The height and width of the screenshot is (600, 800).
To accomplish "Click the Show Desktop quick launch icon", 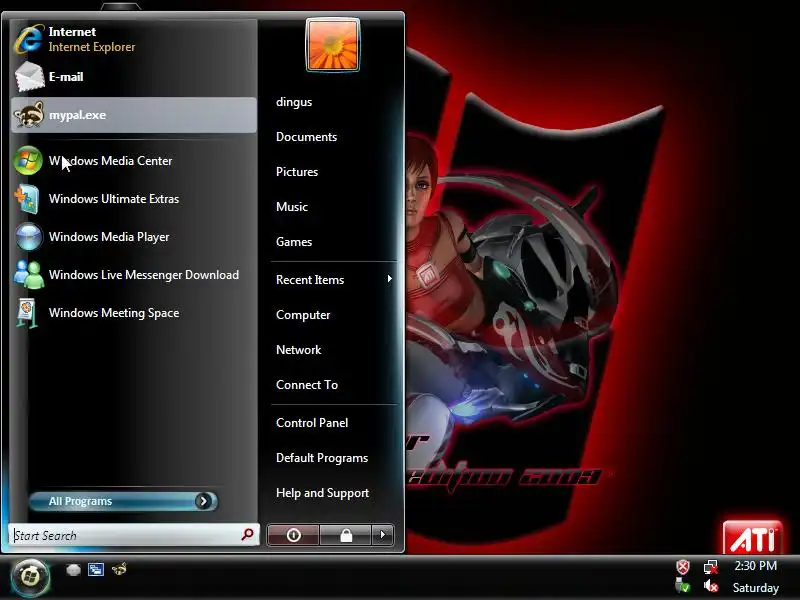I will (x=73, y=569).
